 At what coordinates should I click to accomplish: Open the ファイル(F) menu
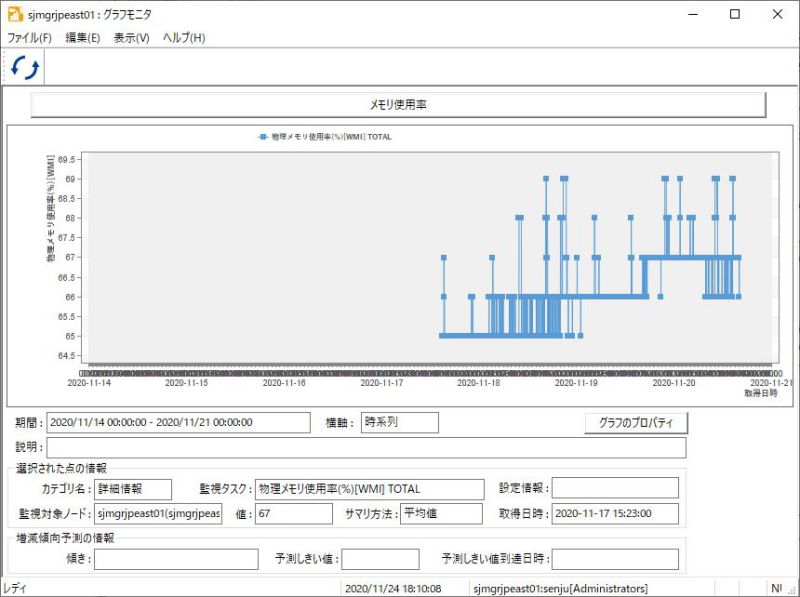(30, 38)
